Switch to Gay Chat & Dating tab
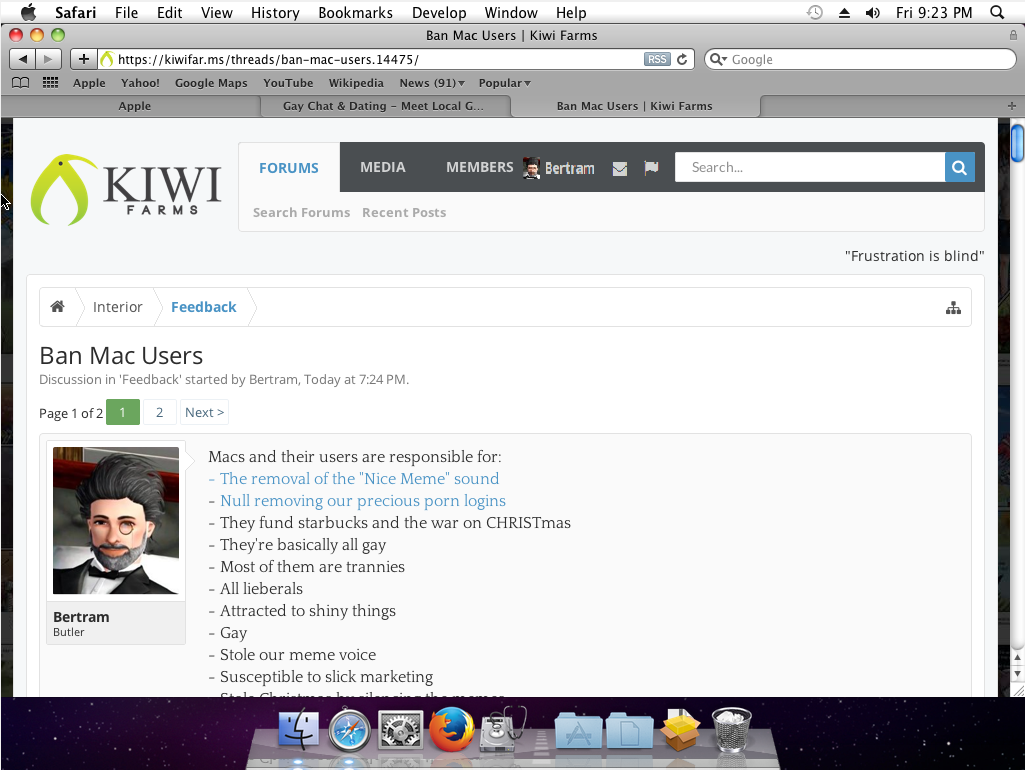This screenshot has width=1025, height=770. click(x=384, y=106)
